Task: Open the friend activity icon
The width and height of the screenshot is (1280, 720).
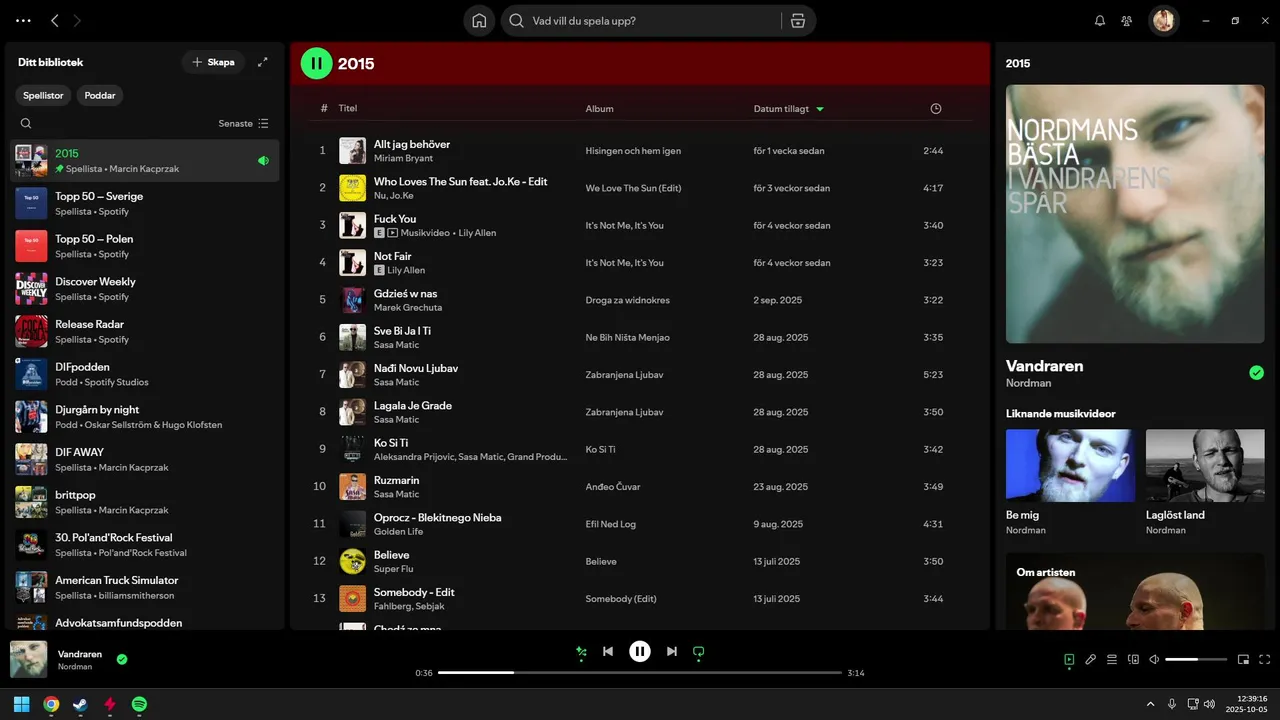Action: (x=1127, y=20)
